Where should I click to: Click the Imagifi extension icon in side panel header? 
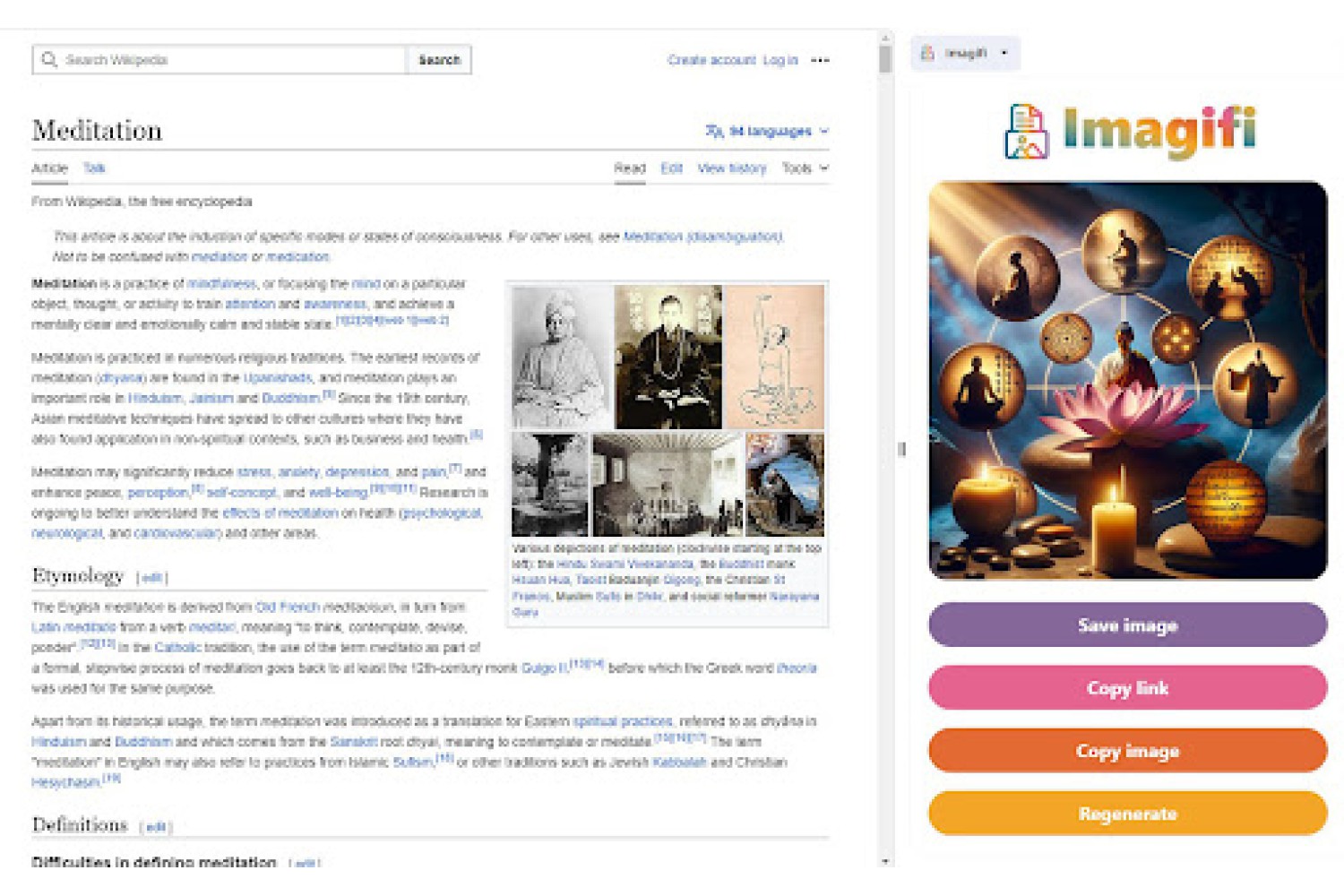(927, 53)
